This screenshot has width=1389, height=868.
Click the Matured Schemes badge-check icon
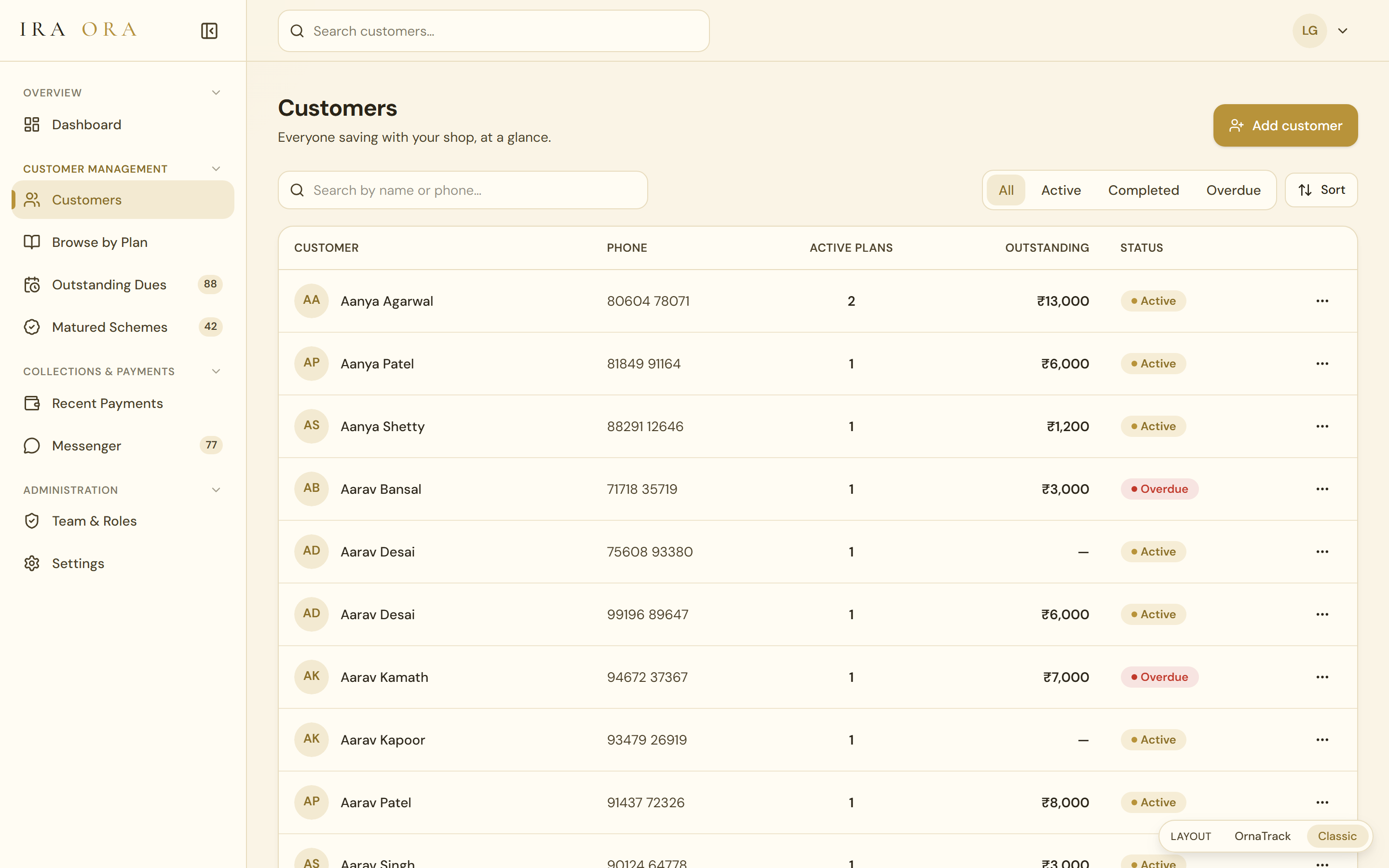tap(31, 327)
